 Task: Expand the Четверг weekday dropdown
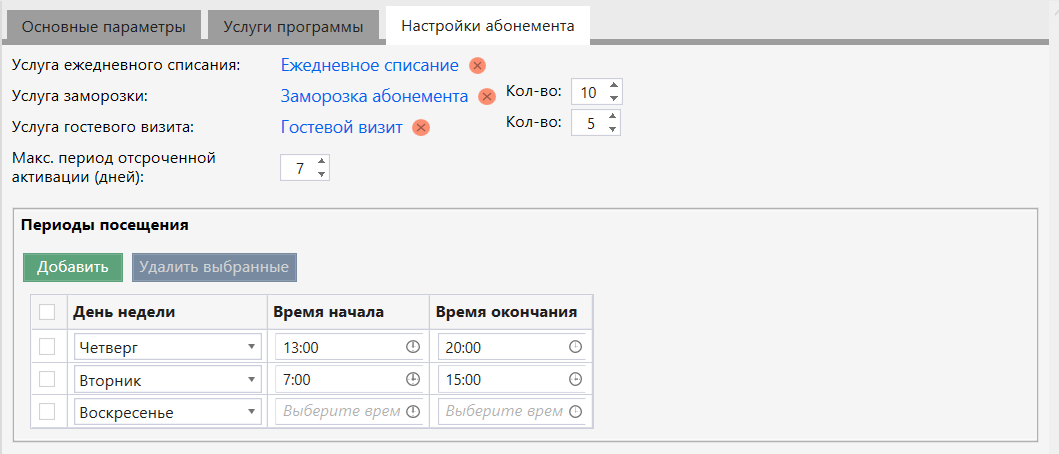coord(250,348)
